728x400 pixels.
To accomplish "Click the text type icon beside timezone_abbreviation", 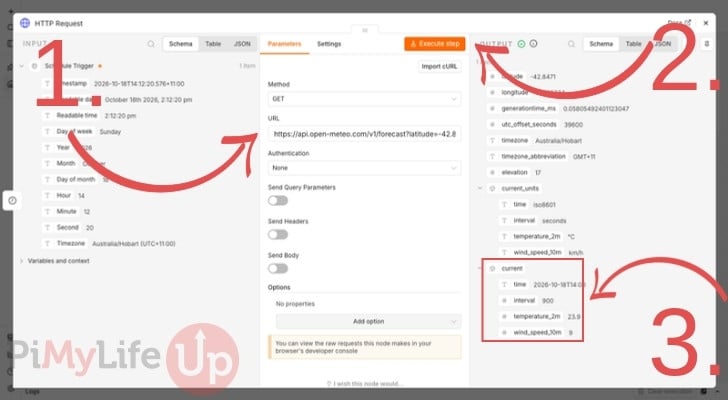I will pos(492,156).
